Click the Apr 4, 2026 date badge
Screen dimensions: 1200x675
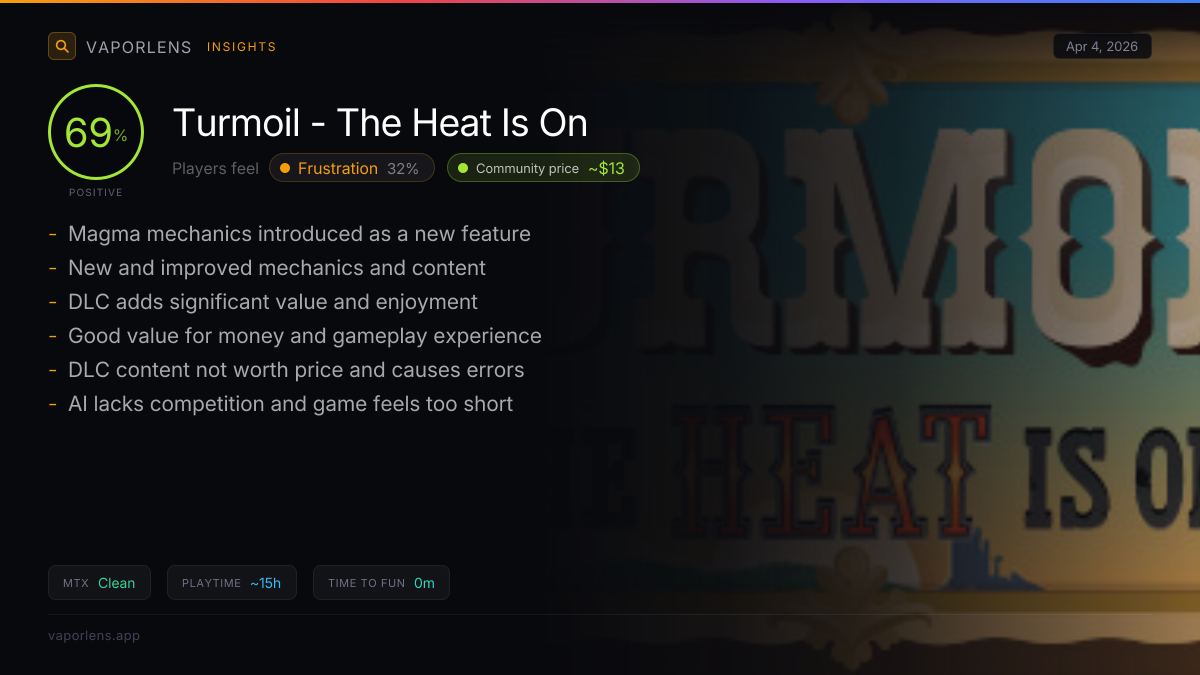(x=1102, y=46)
